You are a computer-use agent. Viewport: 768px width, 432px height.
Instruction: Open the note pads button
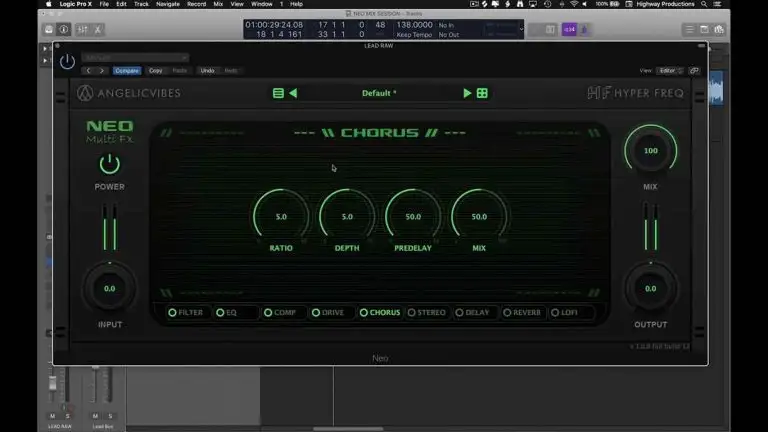(x=704, y=29)
